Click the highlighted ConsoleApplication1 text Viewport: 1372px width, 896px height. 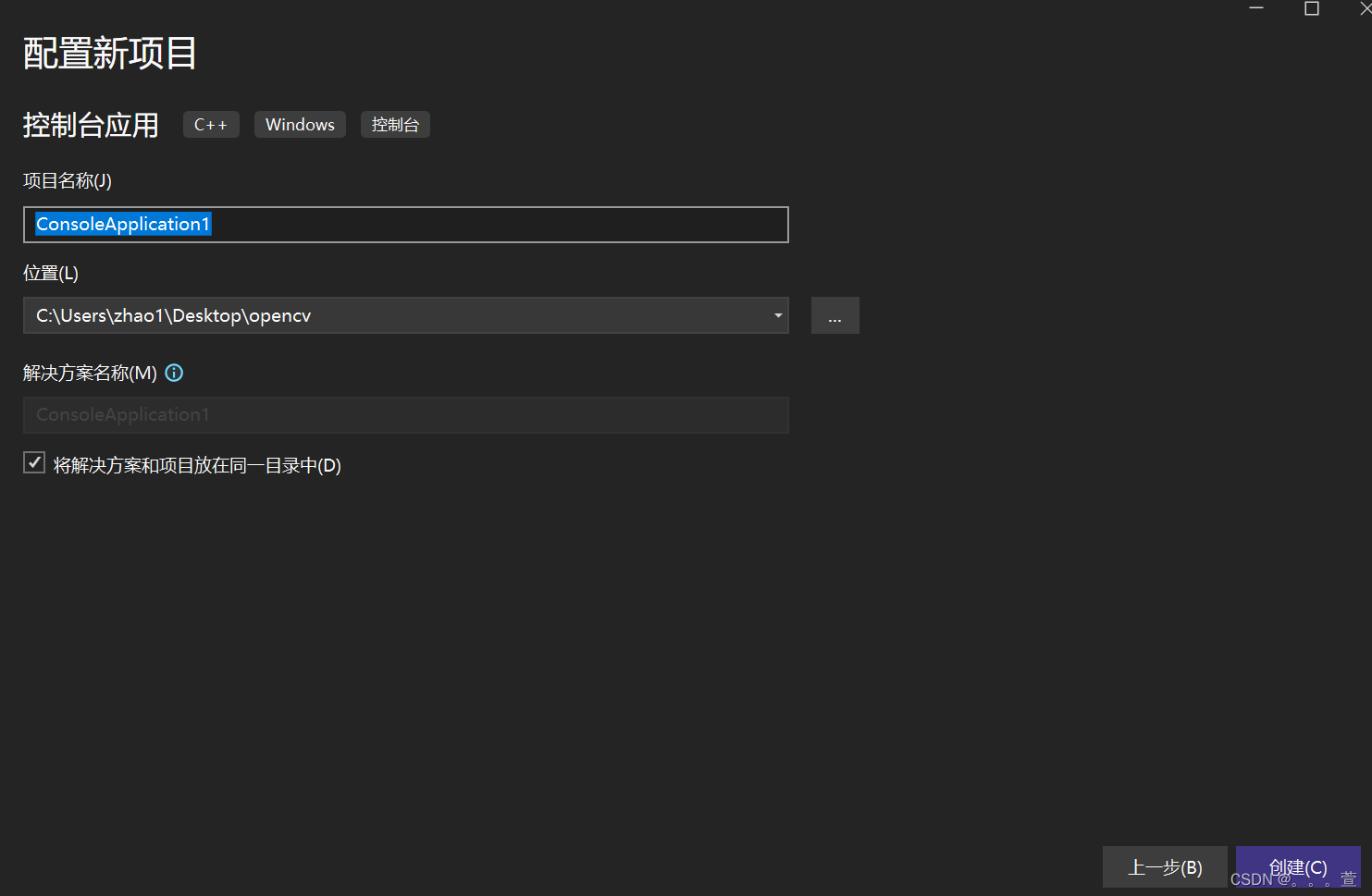pyautogui.click(x=122, y=224)
